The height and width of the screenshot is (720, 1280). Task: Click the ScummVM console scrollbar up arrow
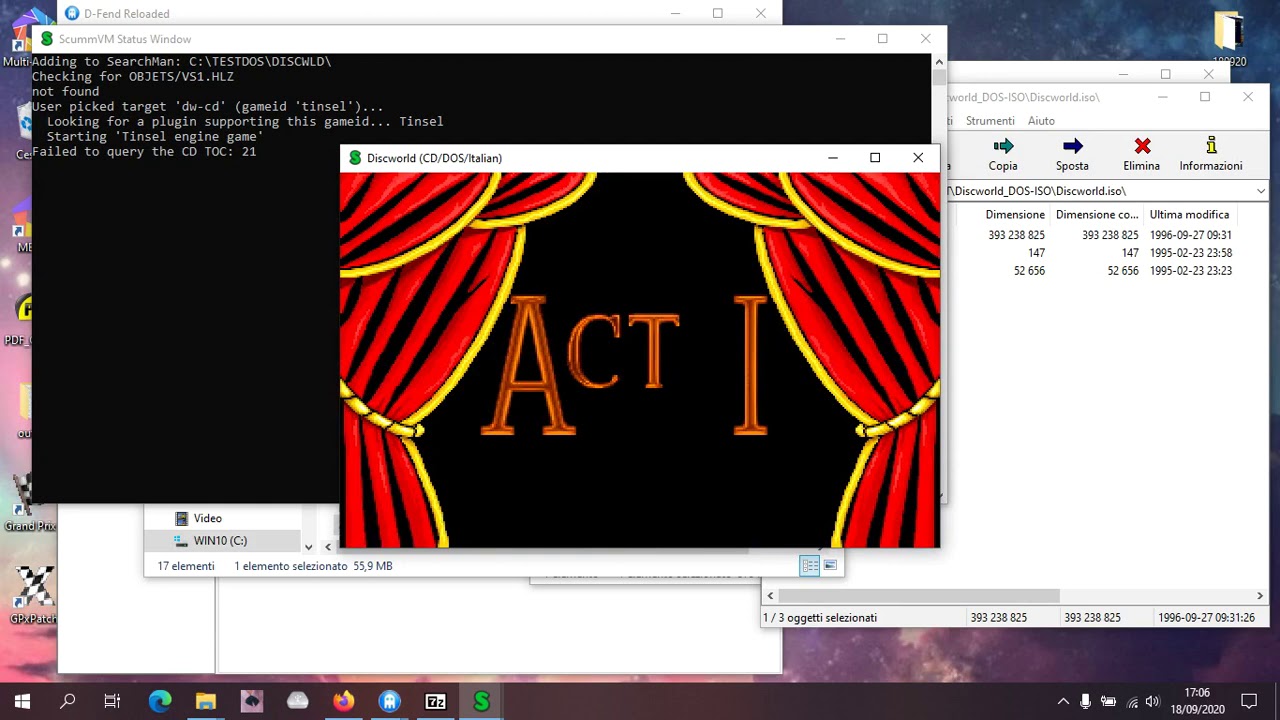[x=938, y=61]
